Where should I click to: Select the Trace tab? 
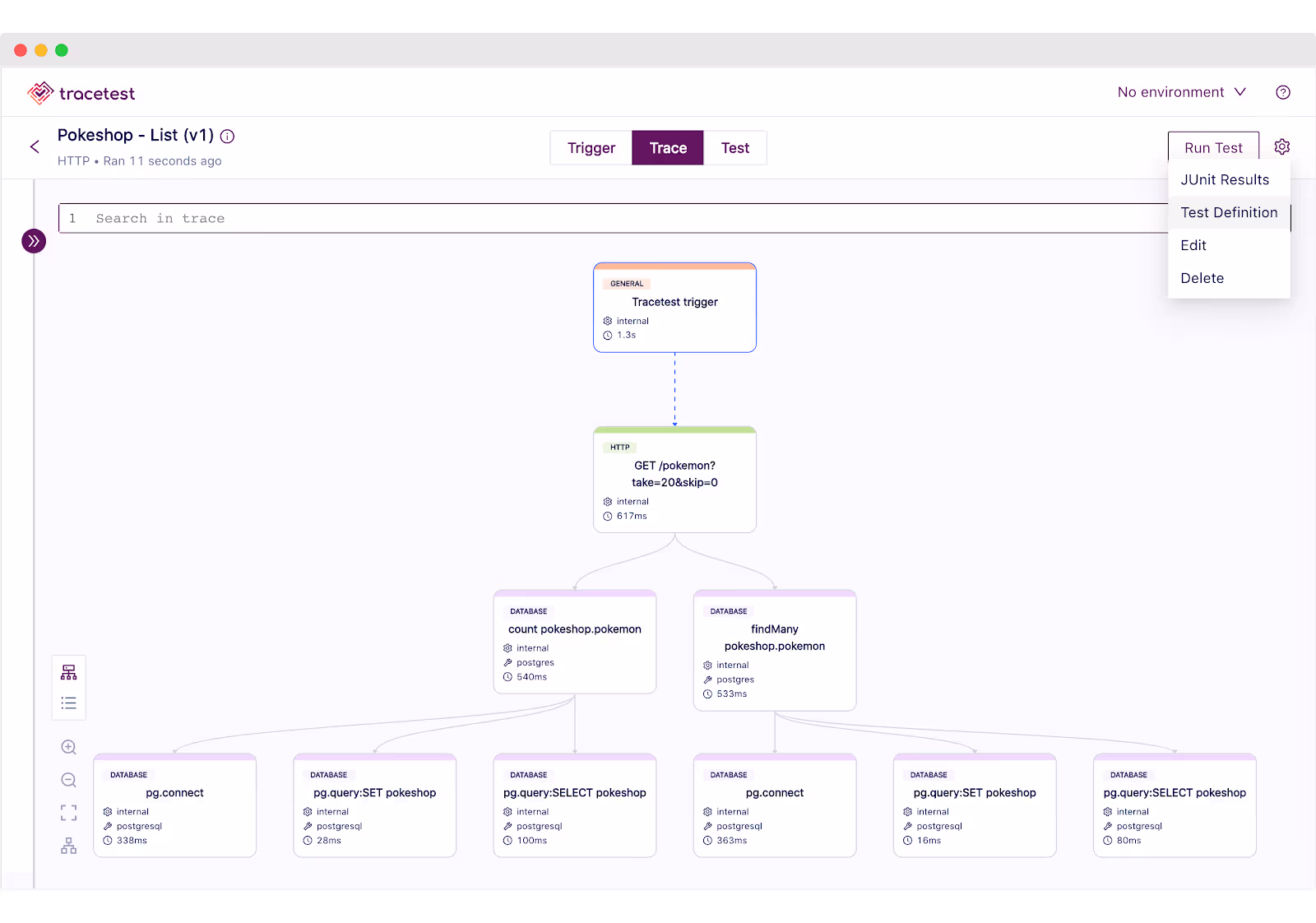[668, 148]
